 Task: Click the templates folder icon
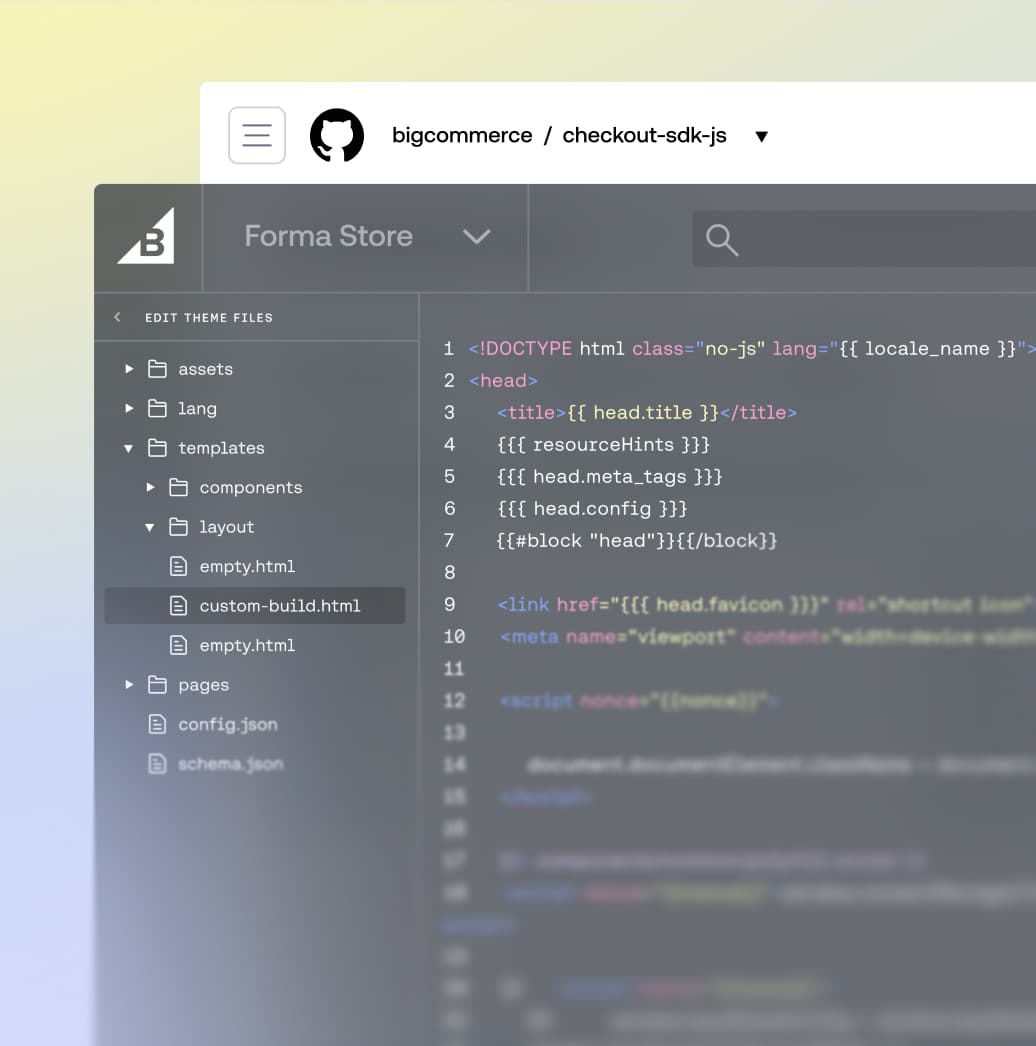[x=157, y=448]
